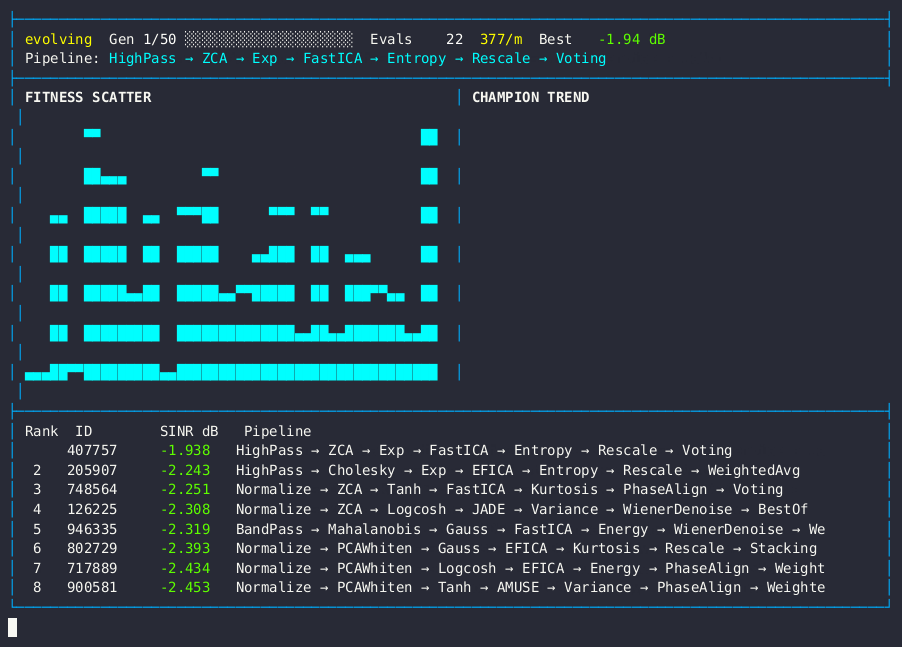Click 'WeightedAvg' in the rank 2 pipeline
Image resolution: width=902 pixels, height=647 pixels.
coord(754,470)
